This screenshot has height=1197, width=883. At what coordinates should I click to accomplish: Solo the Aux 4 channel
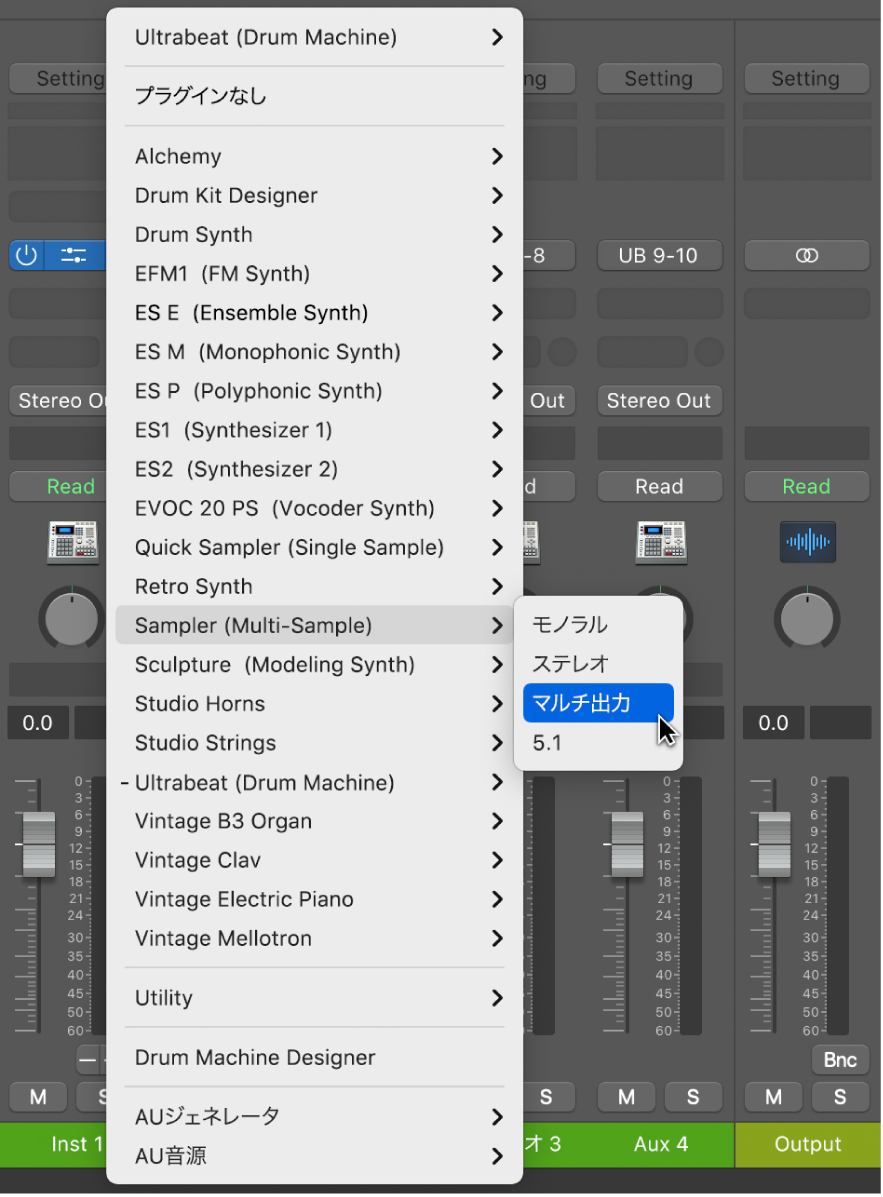pos(693,1097)
